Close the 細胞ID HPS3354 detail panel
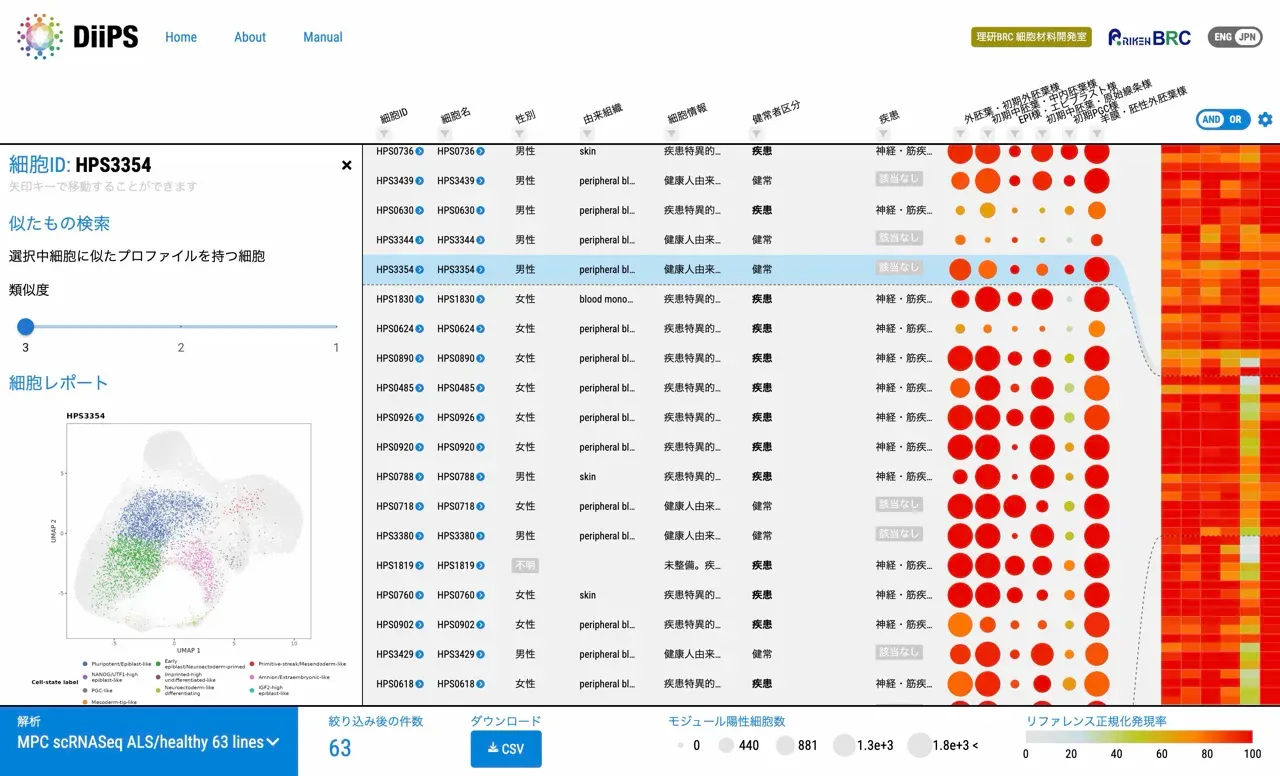This screenshot has height=776, width=1280. 347,165
